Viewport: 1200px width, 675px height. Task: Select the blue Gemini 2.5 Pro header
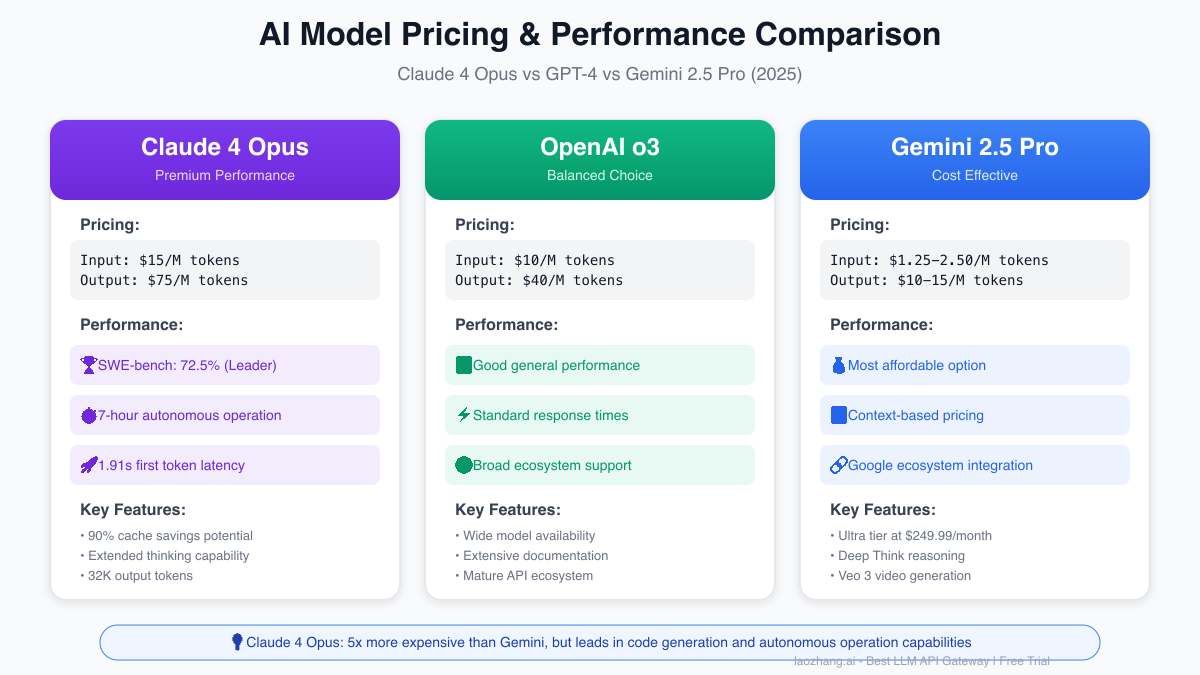coord(975,159)
